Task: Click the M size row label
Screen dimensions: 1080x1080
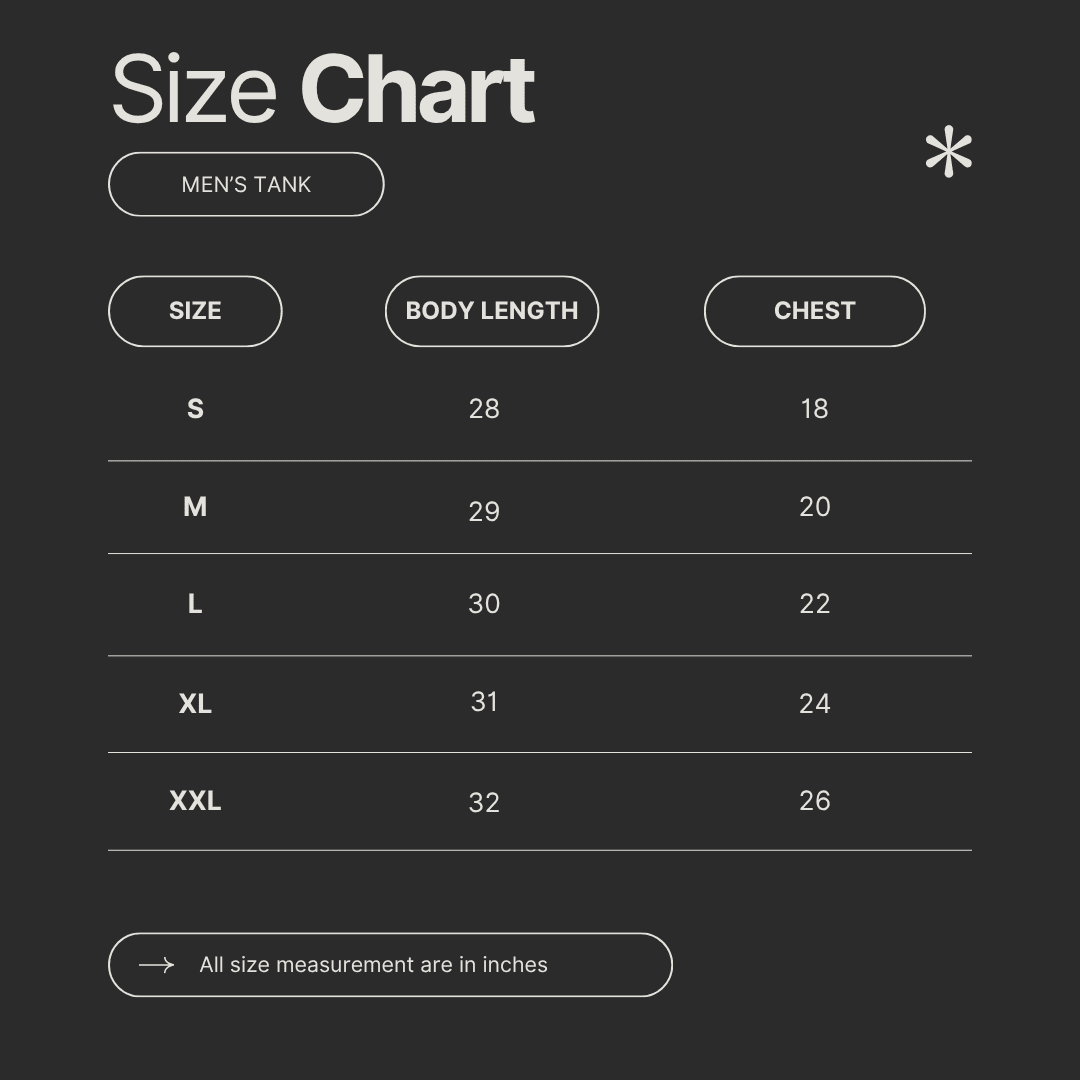Action: [195, 507]
